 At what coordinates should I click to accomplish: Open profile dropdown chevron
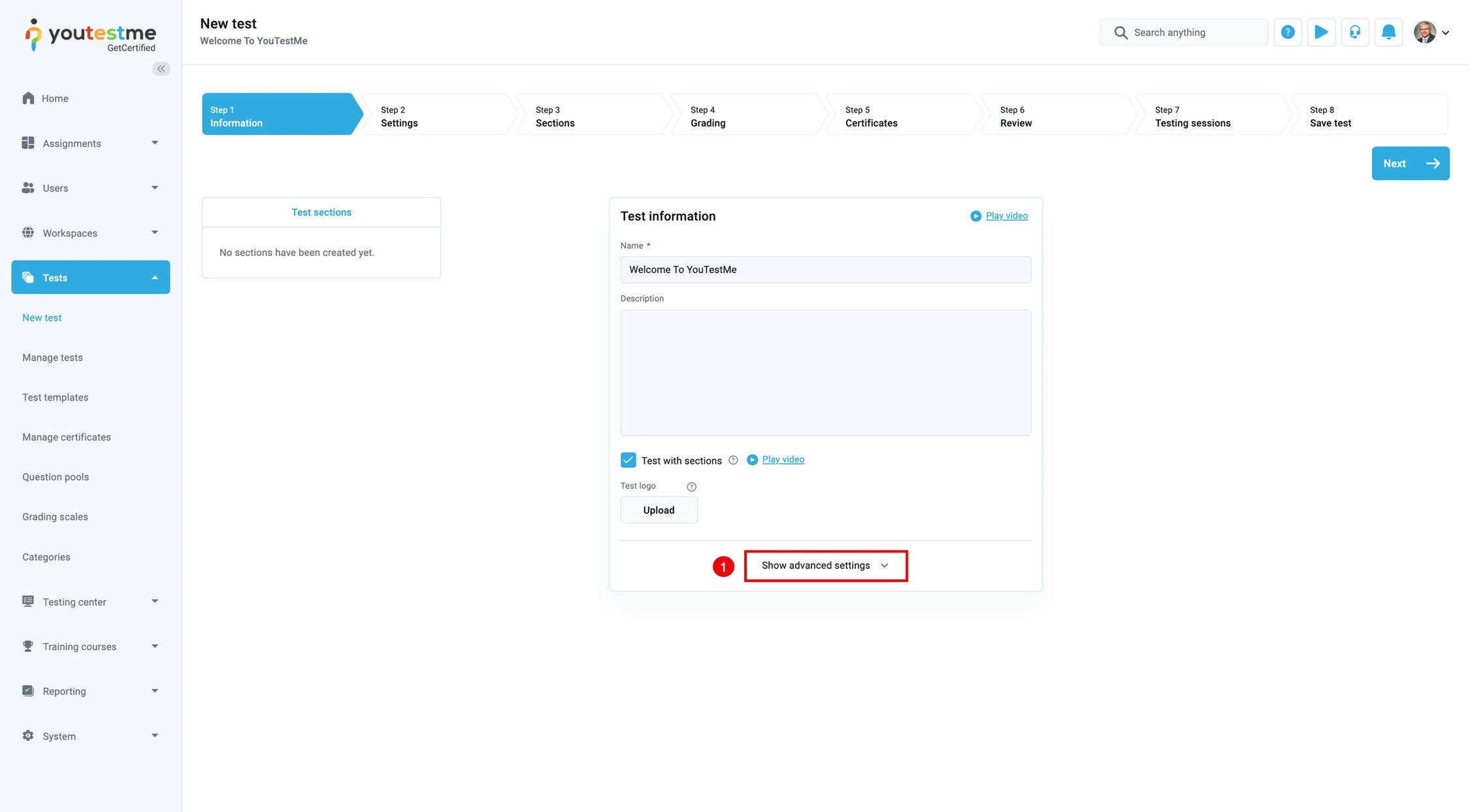pos(1445,33)
